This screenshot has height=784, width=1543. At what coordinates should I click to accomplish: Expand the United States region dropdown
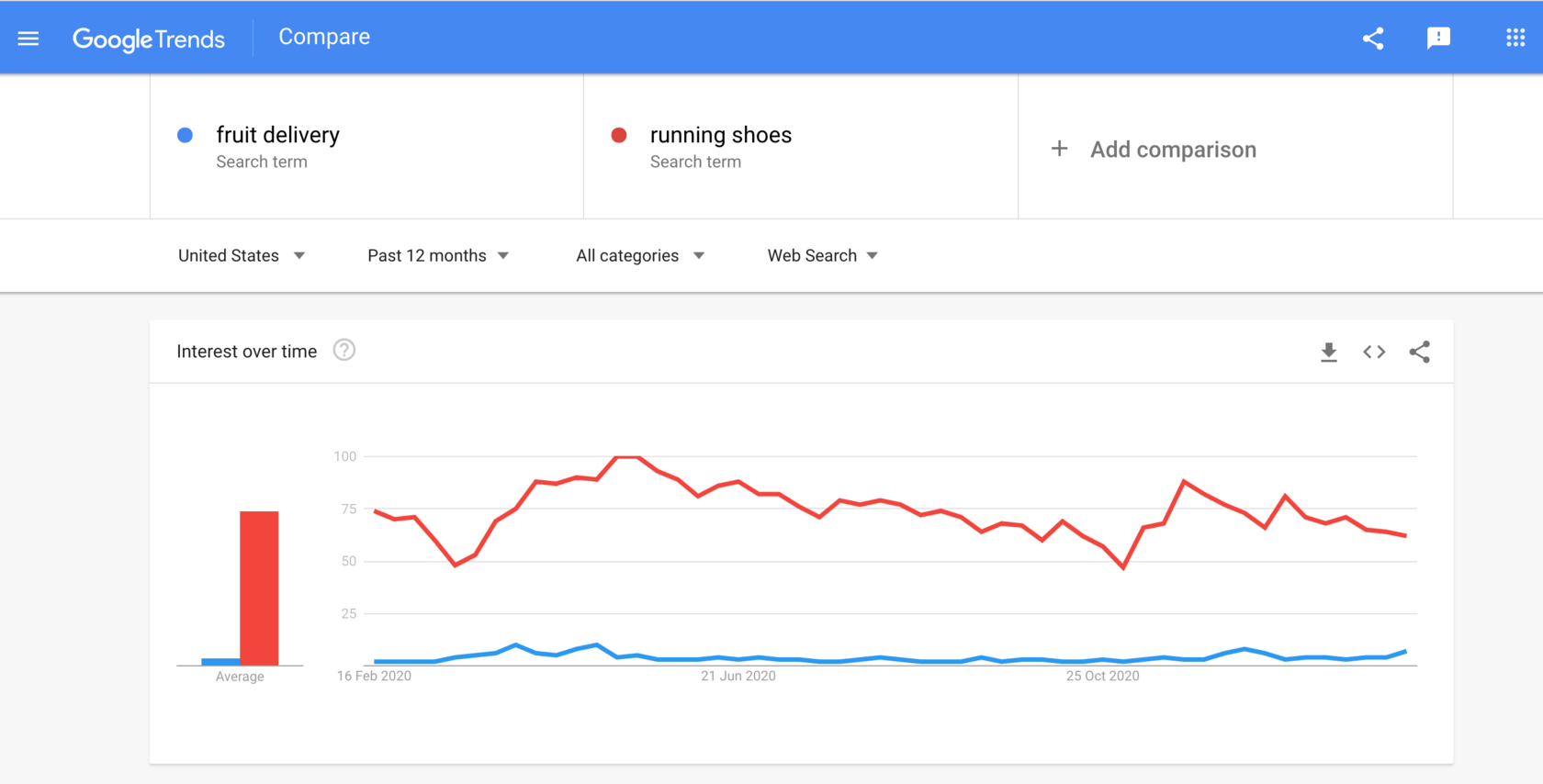(241, 255)
